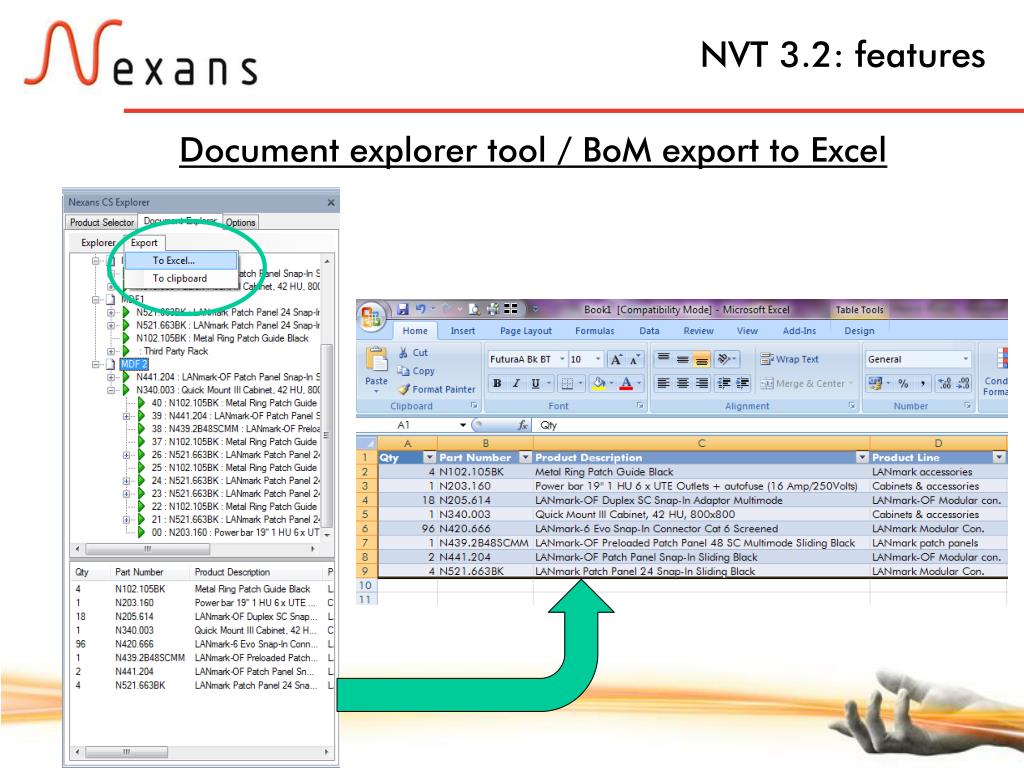Image resolution: width=1024 pixels, height=768 pixels.
Task: Click the Decrease Indent icon
Action: 724,383
